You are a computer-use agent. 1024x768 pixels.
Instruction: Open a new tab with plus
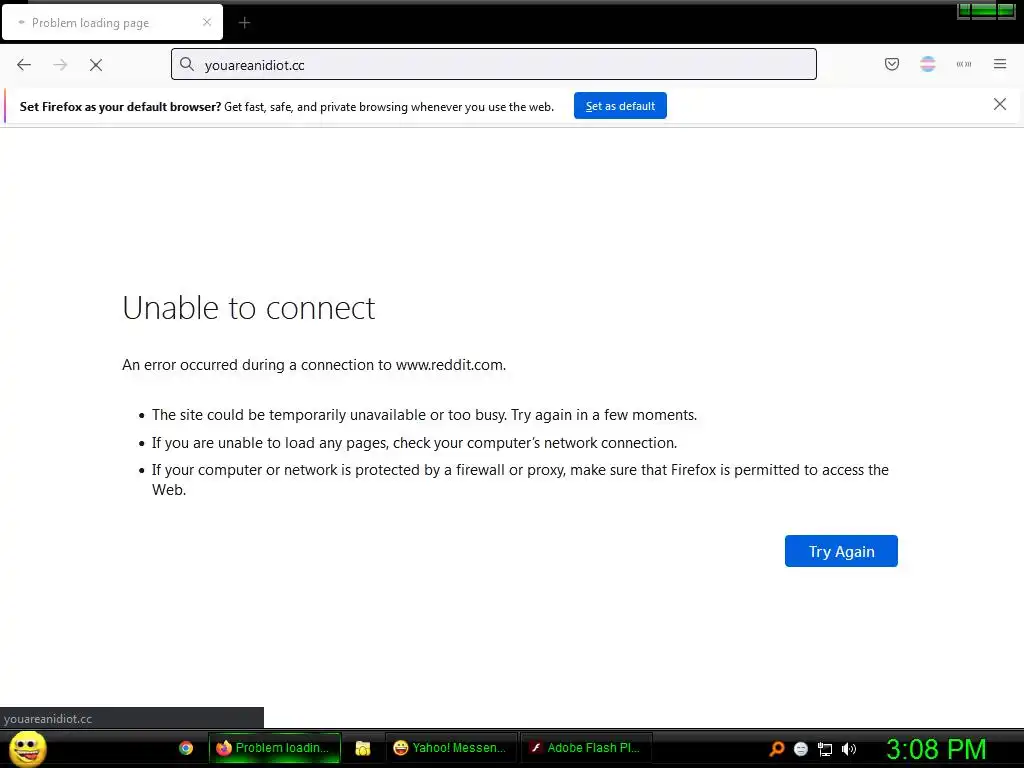pos(244,23)
